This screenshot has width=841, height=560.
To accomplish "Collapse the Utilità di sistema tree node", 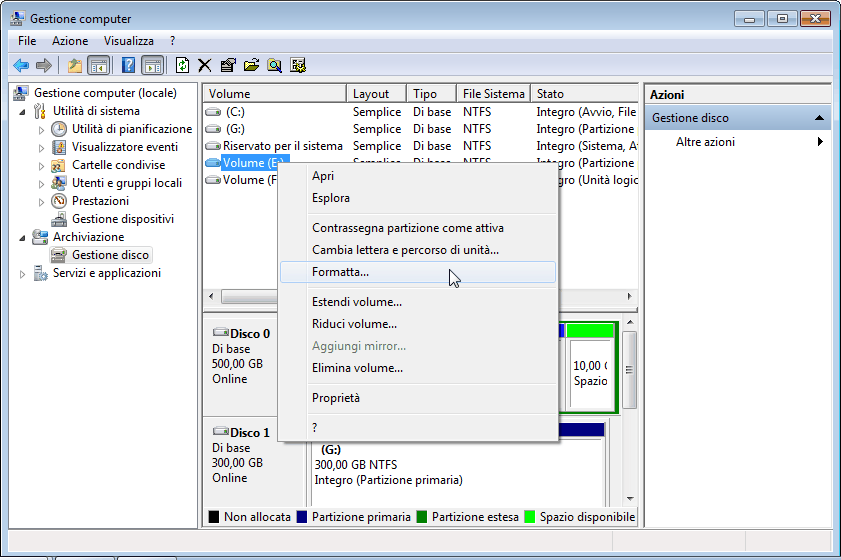I will point(23,112).
